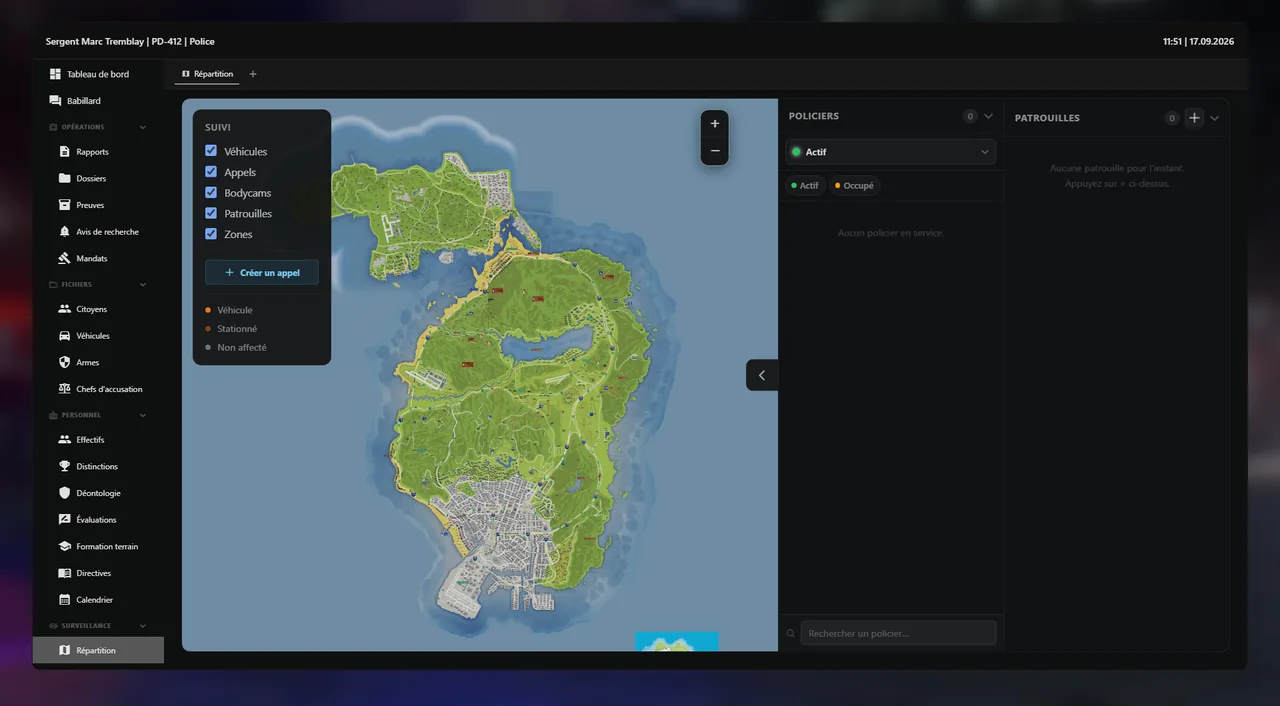The width and height of the screenshot is (1280, 706).
Task: Zoom out on the map with minus
Action: (714, 151)
